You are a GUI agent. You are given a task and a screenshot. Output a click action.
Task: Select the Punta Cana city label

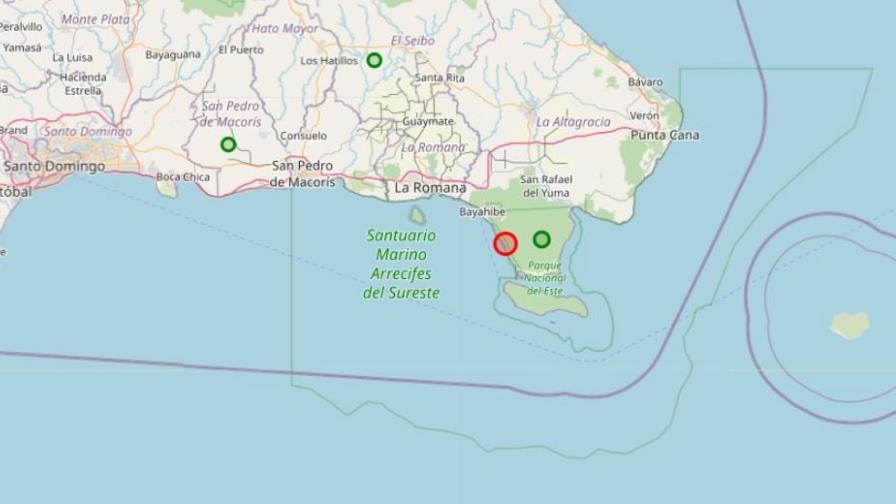[665, 135]
